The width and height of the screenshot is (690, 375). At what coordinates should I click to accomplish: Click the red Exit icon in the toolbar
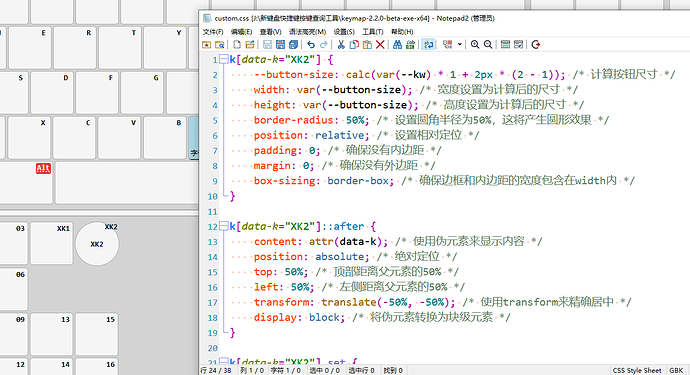click(536, 44)
